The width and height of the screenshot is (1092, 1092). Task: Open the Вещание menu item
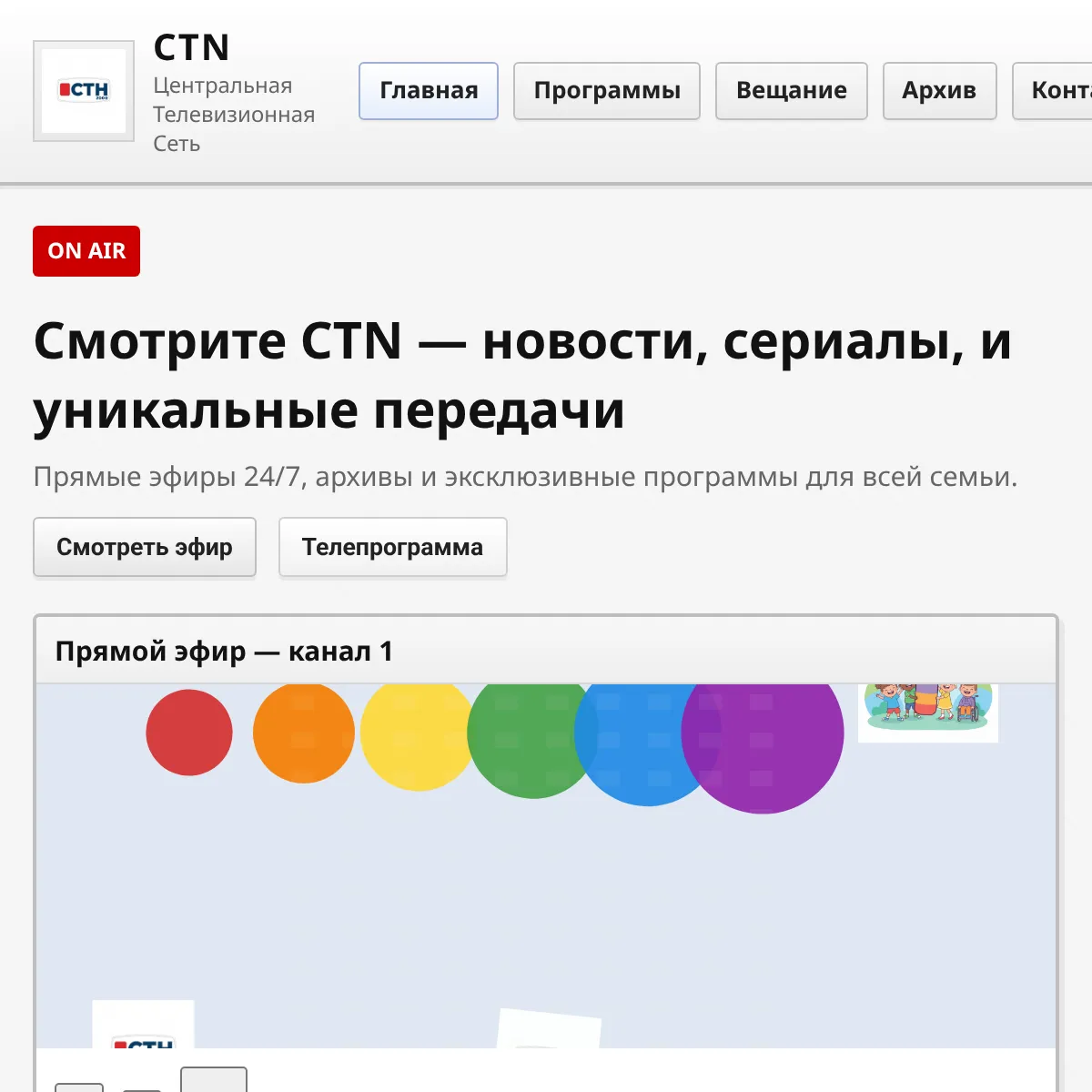(791, 91)
